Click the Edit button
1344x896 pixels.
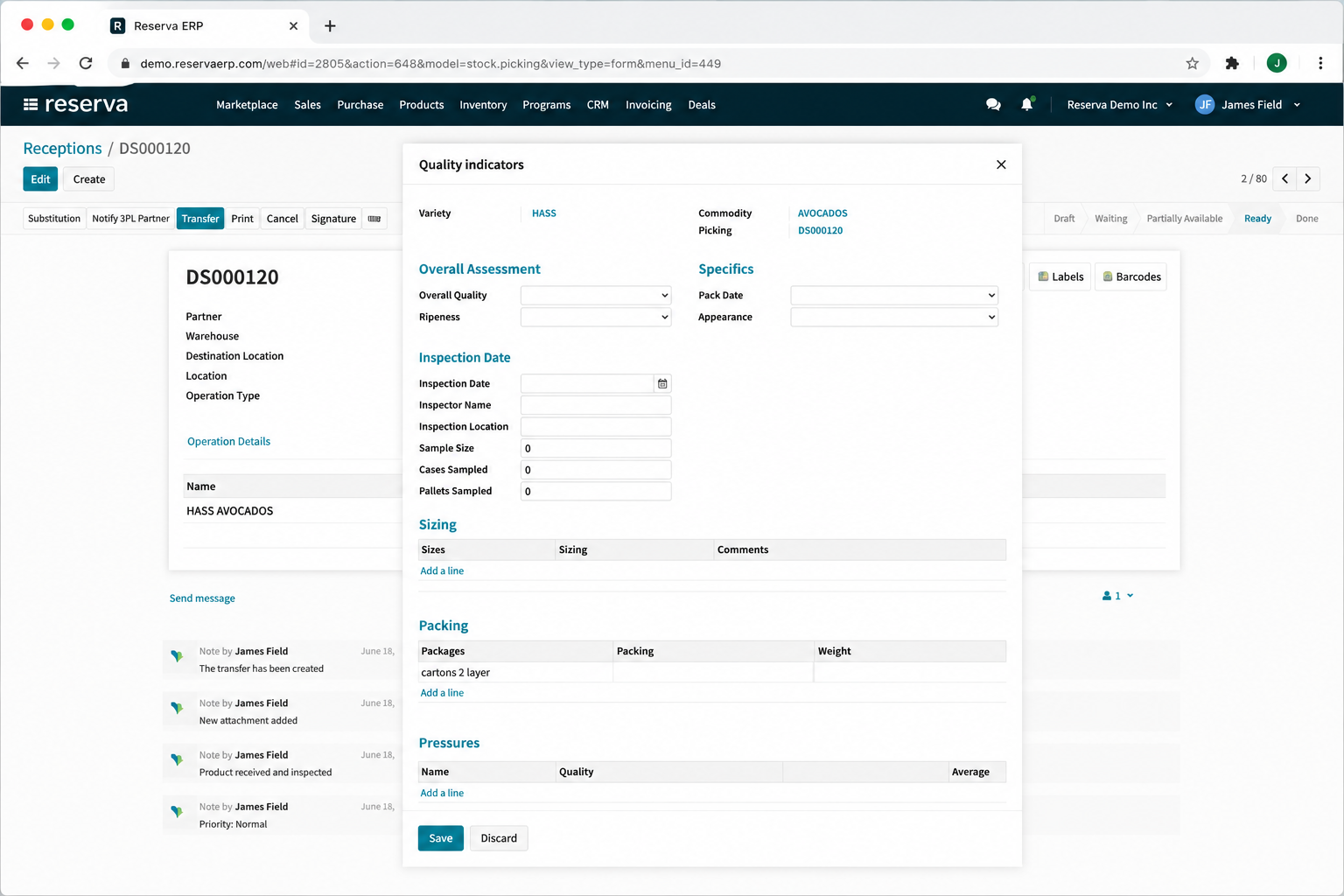[40, 178]
